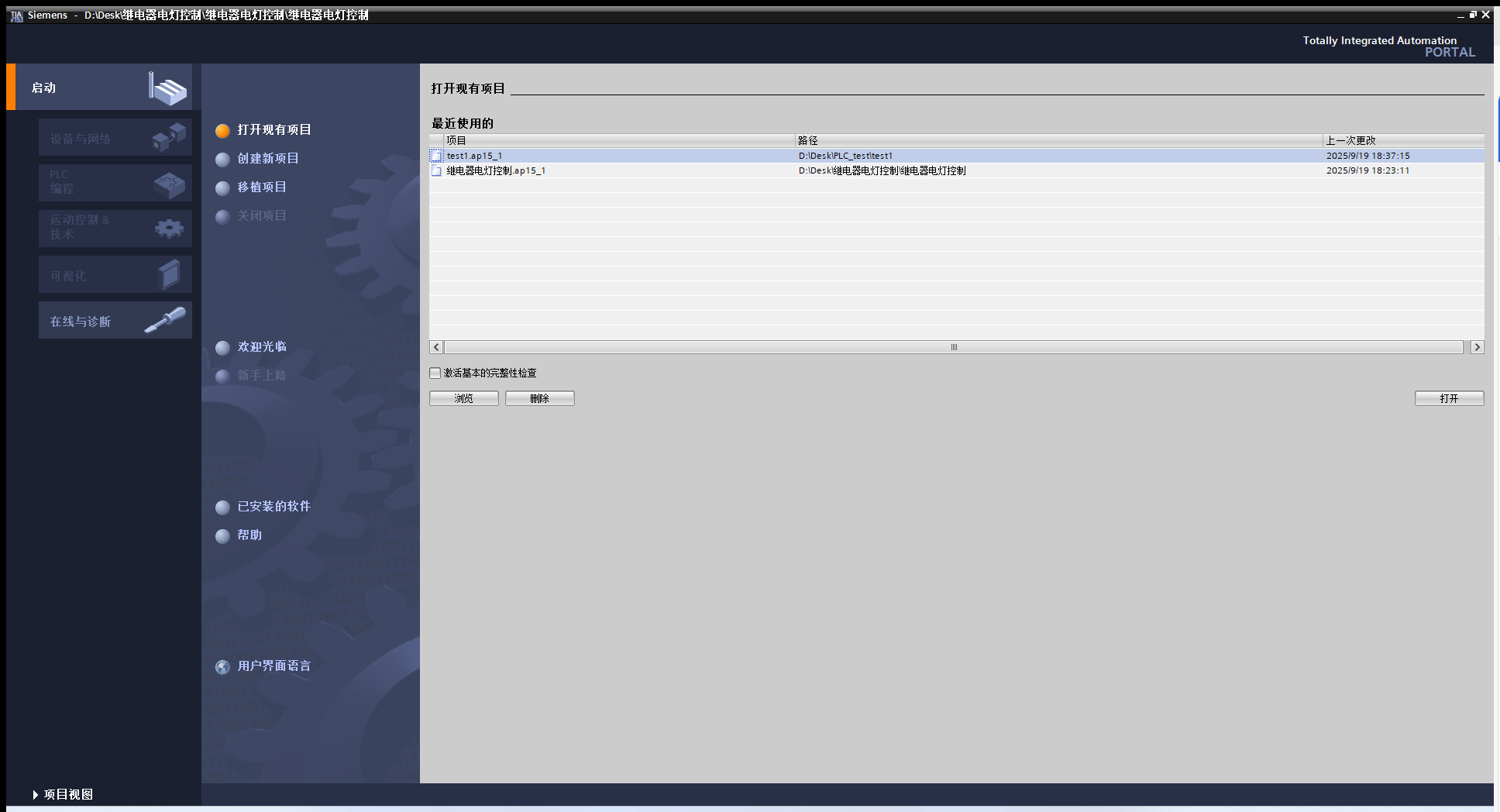Enable 激活基本的完整性检查 checkbox

(435, 373)
